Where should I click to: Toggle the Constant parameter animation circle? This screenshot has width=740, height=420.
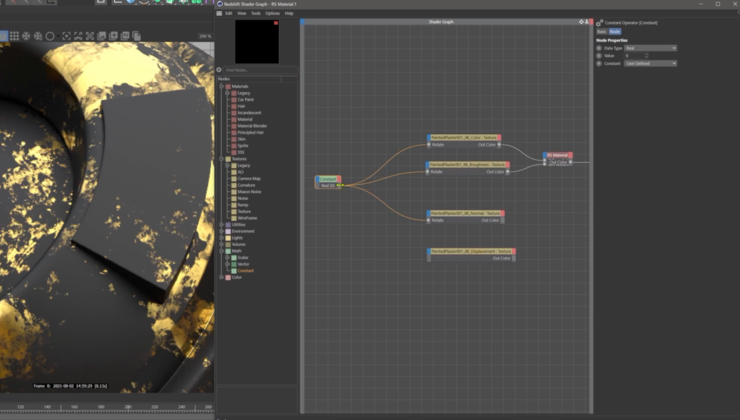[x=599, y=63]
